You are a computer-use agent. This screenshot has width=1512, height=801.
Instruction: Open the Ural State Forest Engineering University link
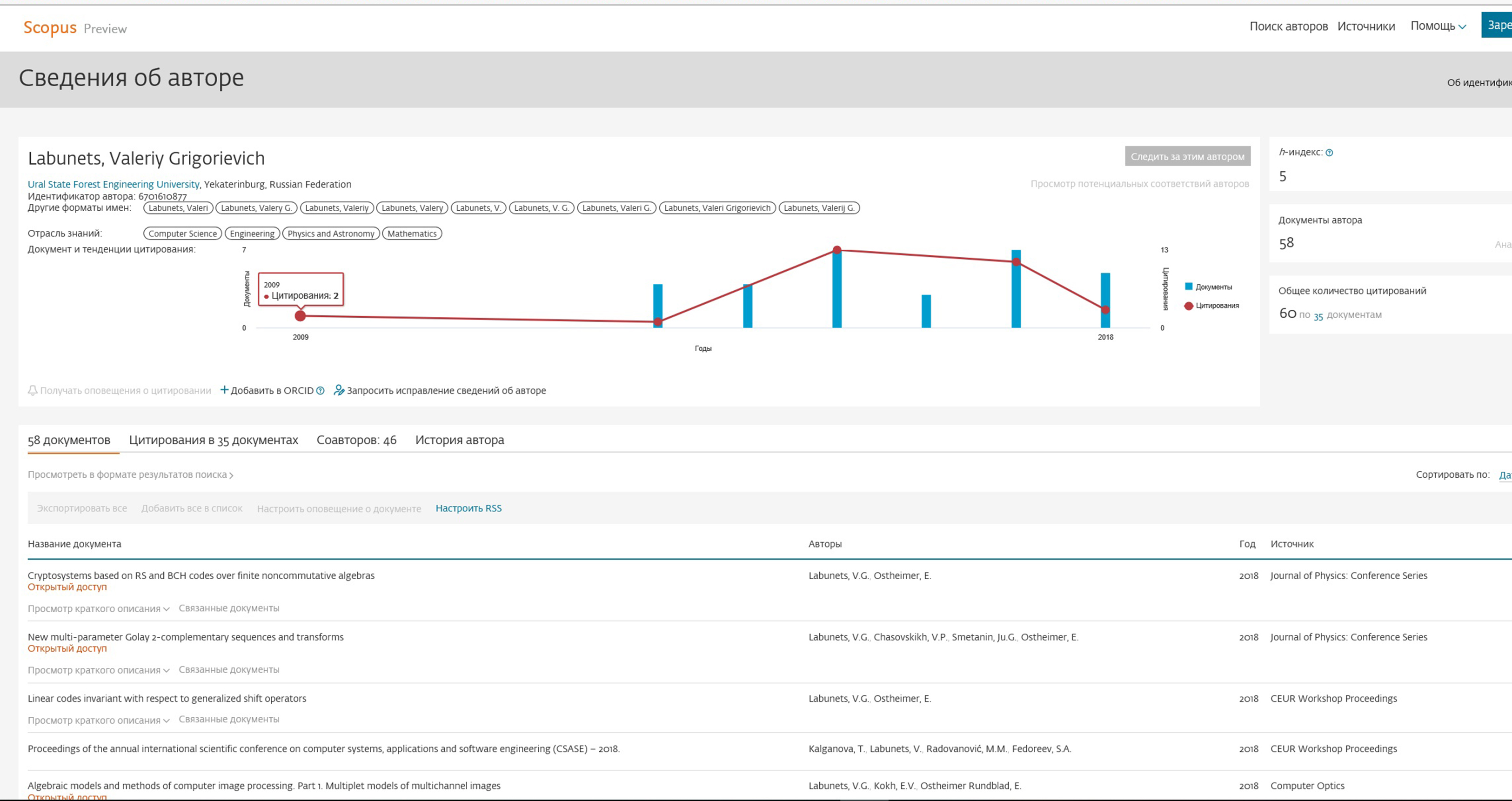tap(113, 184)
